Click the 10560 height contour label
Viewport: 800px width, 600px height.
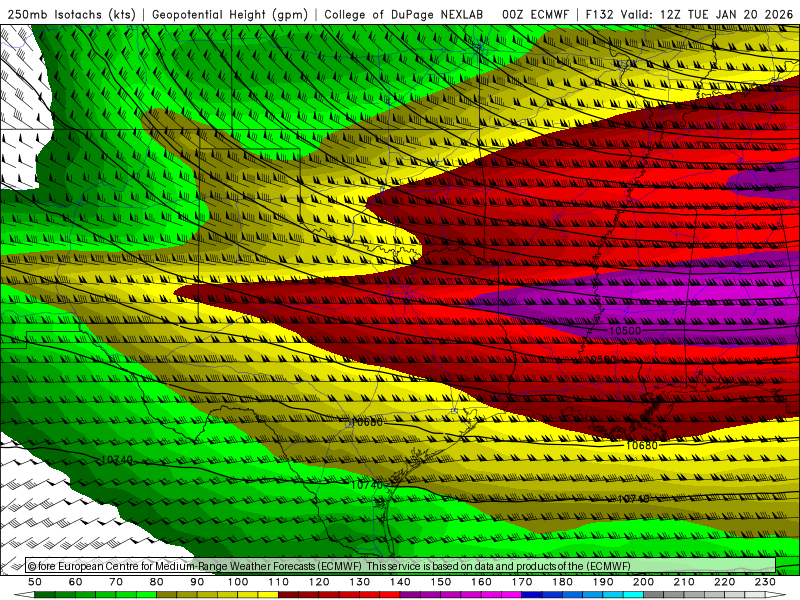coord(602,360)
